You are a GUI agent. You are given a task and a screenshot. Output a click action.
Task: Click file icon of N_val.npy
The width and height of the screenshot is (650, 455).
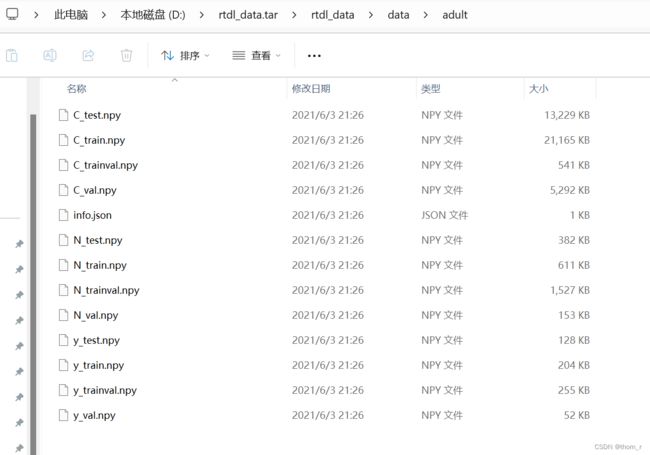coord(63,315)
